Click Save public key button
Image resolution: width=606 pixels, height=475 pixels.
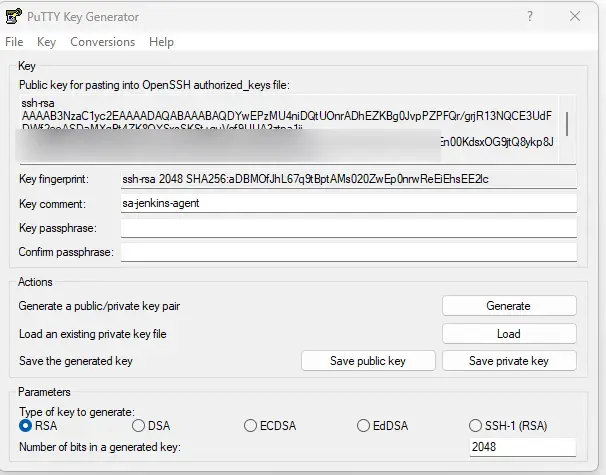point(368,361)
